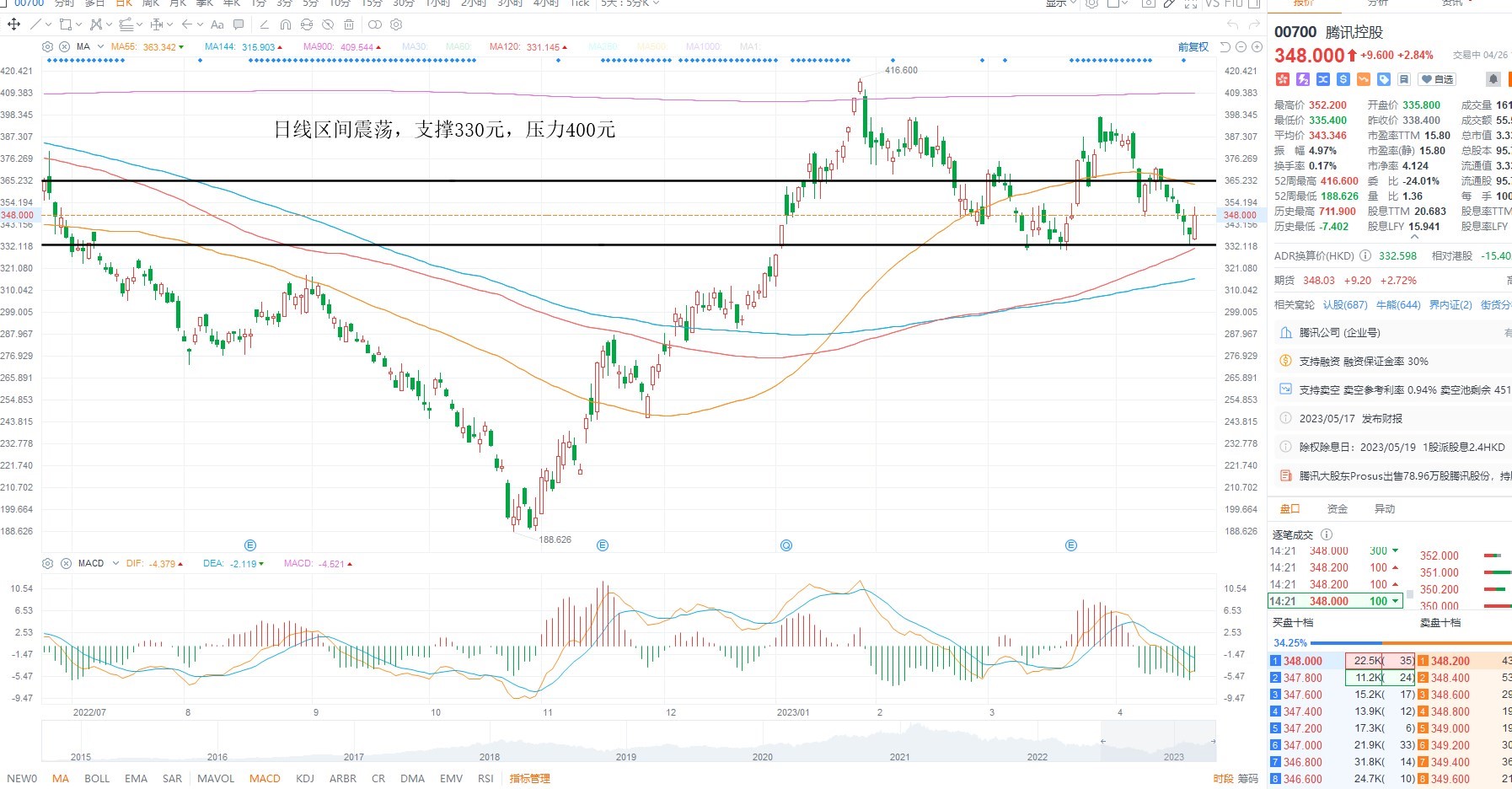Select RSI indicator tab
This screenshot has height=789, width=1512.
pyautogui.click(x=485, y=778)
